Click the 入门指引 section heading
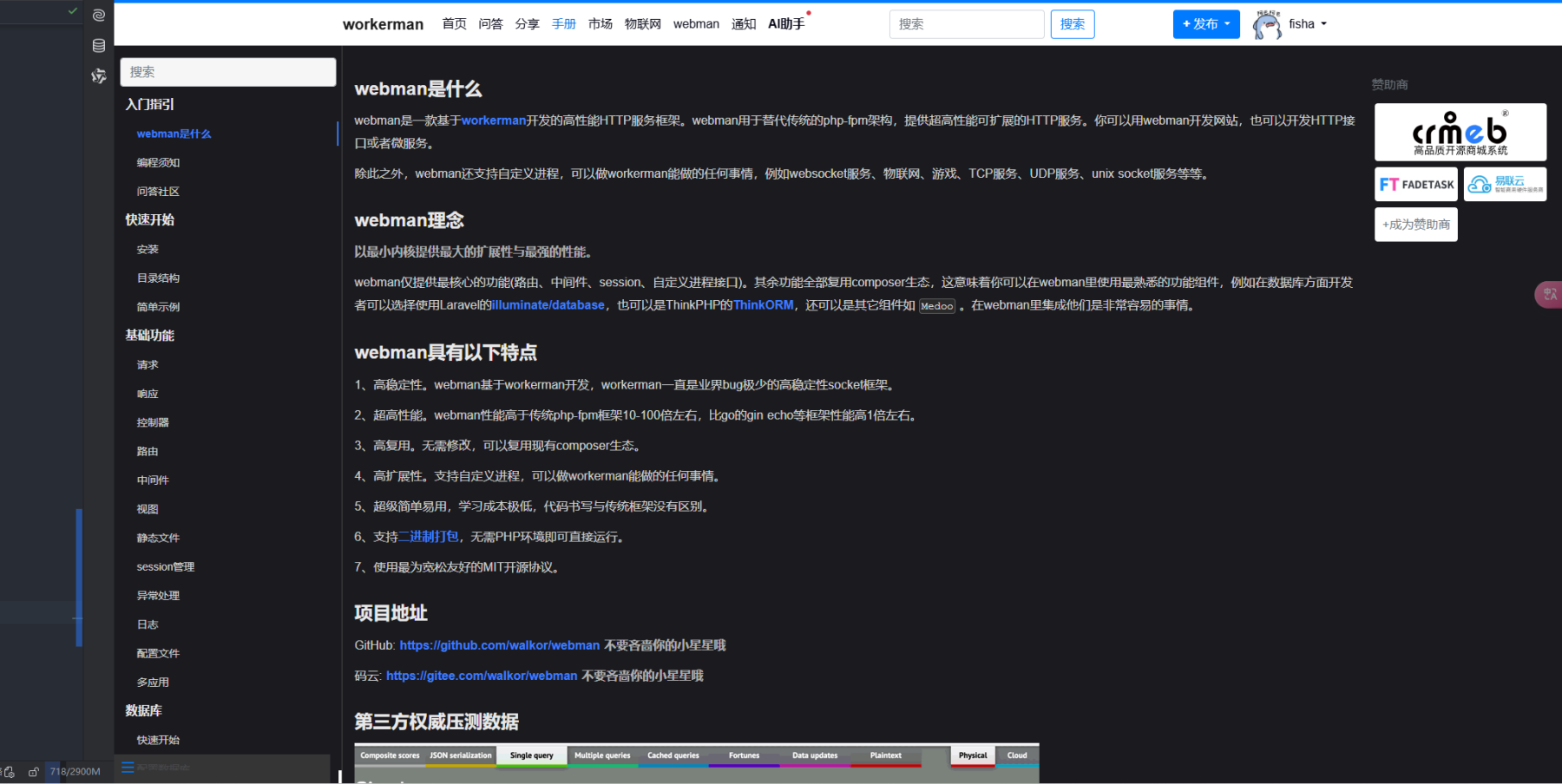 (x=149, y=104)
